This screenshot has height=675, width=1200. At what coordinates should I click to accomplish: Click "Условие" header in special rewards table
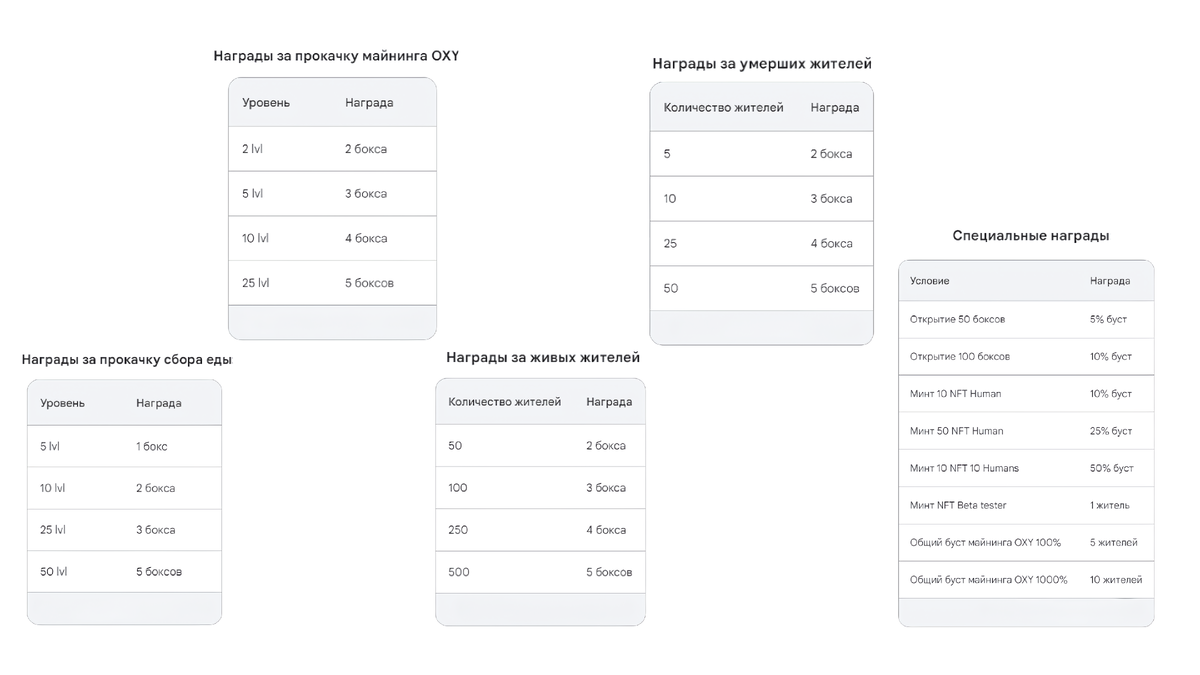[930, 281]
